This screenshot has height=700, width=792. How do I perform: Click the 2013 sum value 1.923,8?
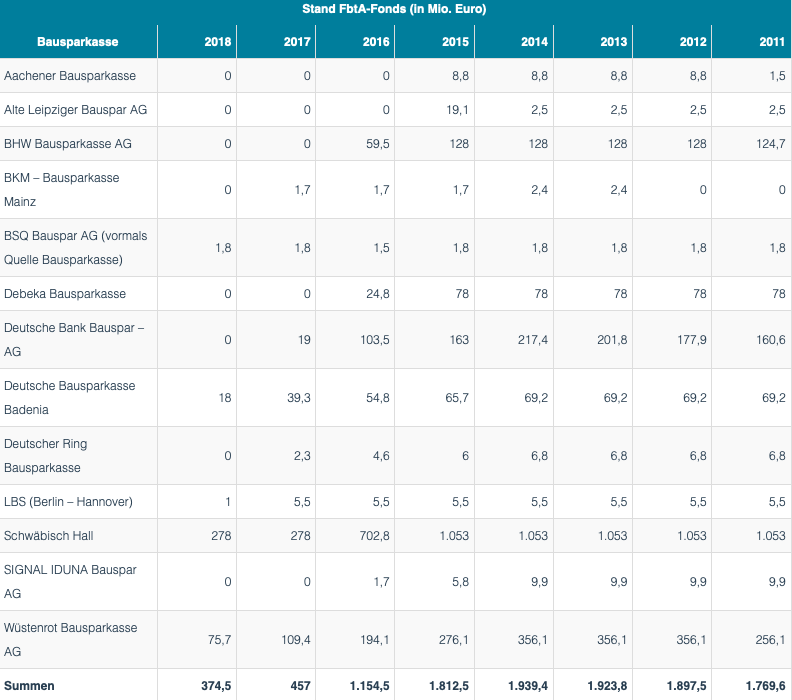[x=607, y=686]
